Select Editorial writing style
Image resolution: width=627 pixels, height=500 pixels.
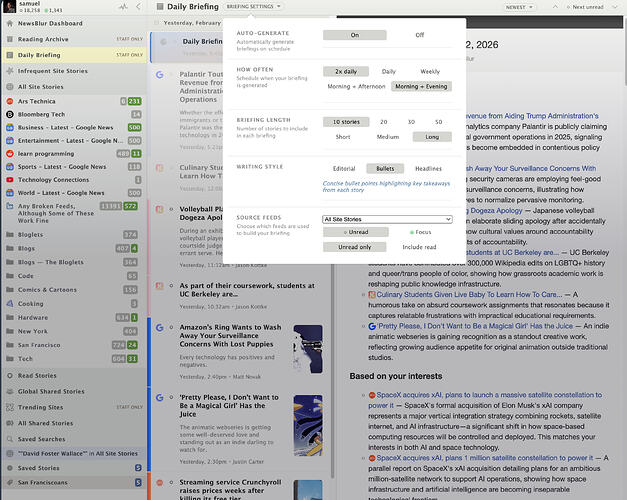click(344, 169)
